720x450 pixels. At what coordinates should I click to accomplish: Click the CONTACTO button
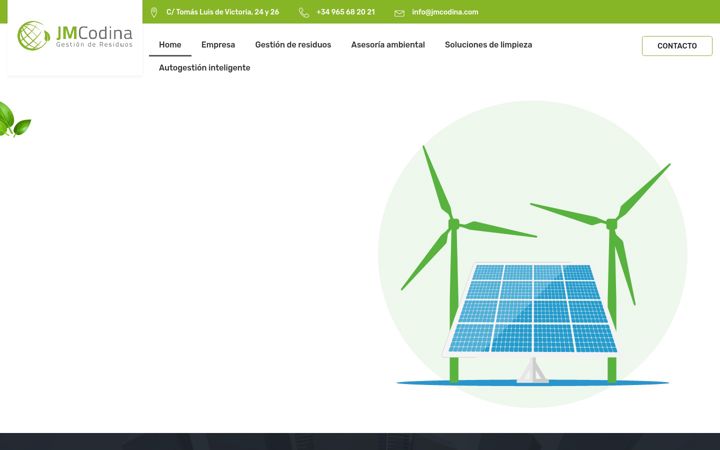coord(677,46)
